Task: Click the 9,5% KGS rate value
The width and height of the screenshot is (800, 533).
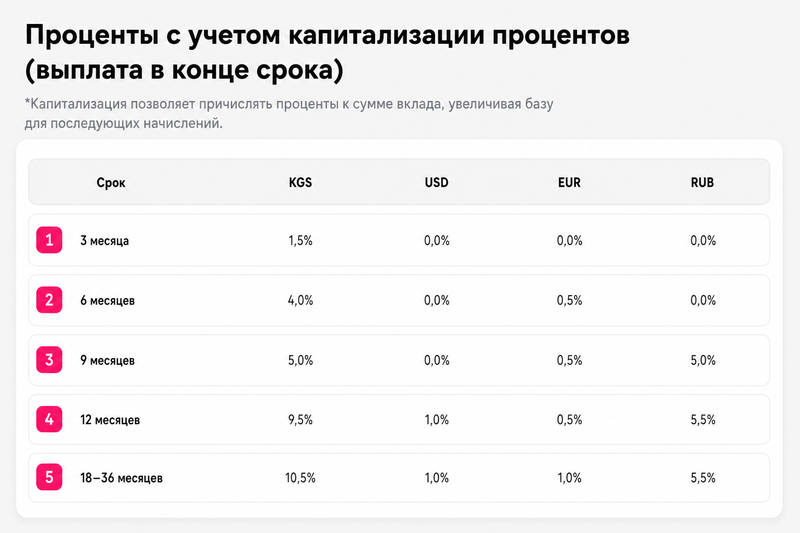Action: [300, 420]
